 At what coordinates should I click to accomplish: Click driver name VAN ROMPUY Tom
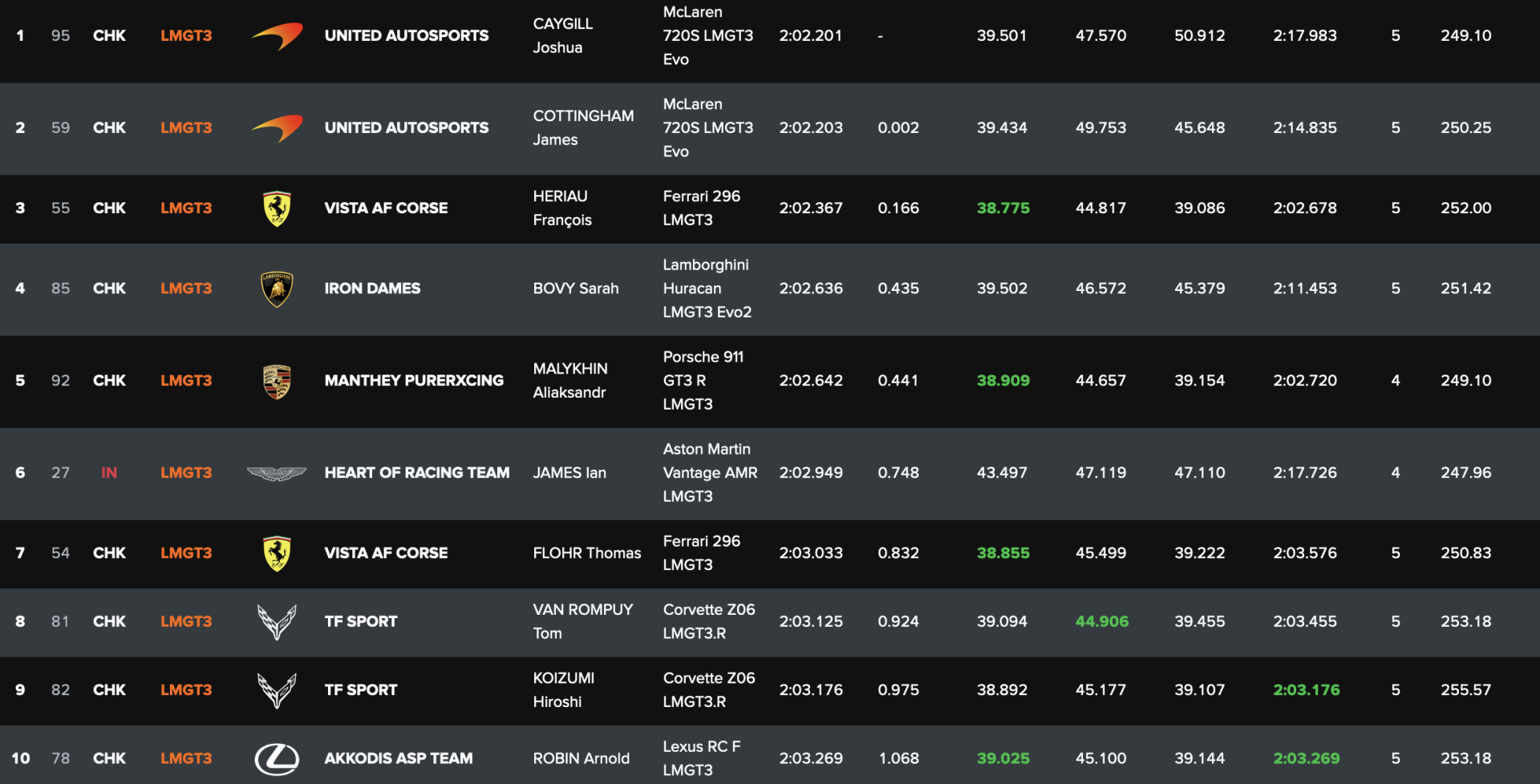click(583, 621)
